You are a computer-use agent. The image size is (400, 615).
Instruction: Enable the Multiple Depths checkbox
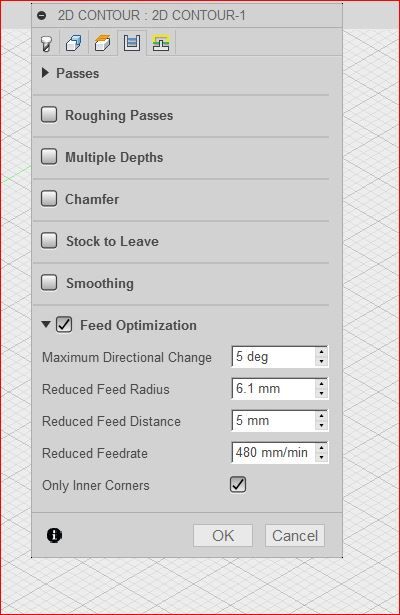click(x=49, y=157)
